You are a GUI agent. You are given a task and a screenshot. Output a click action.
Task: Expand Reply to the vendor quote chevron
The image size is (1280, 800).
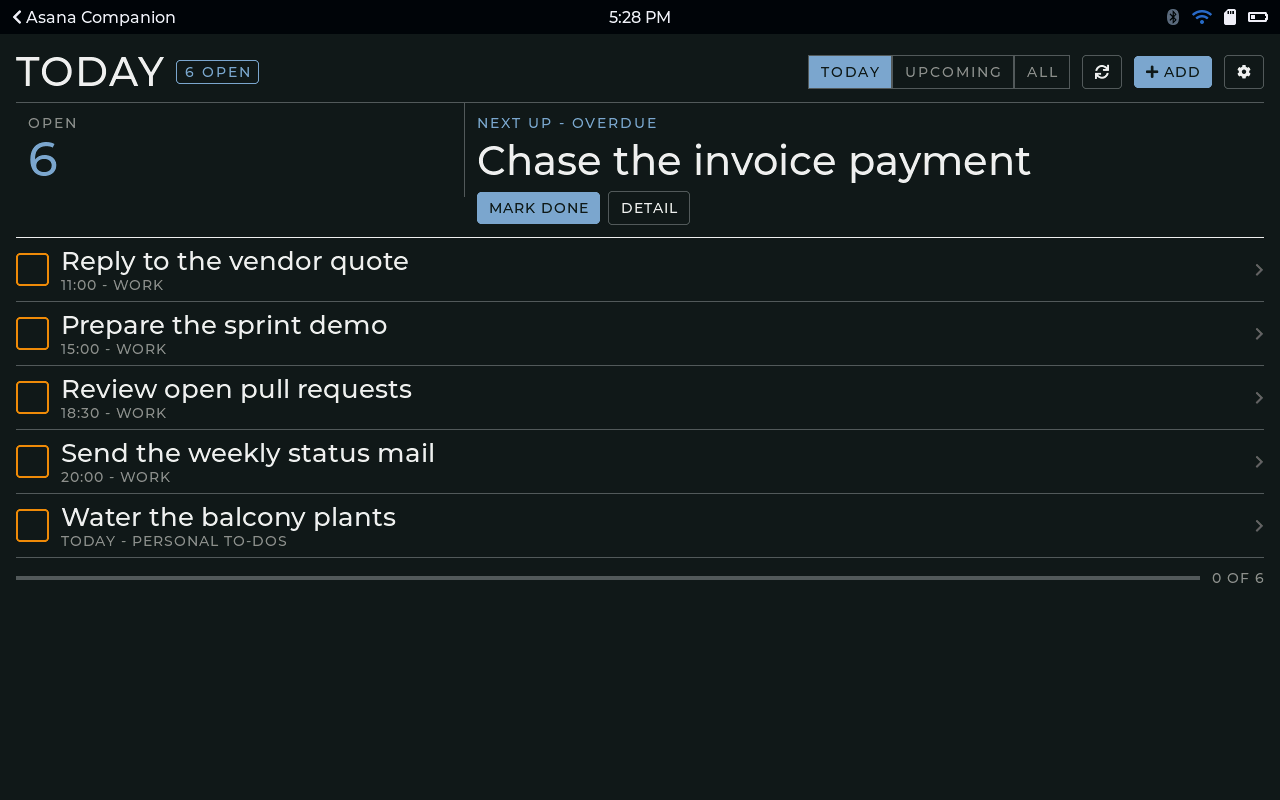click(x=1259, y=269)
